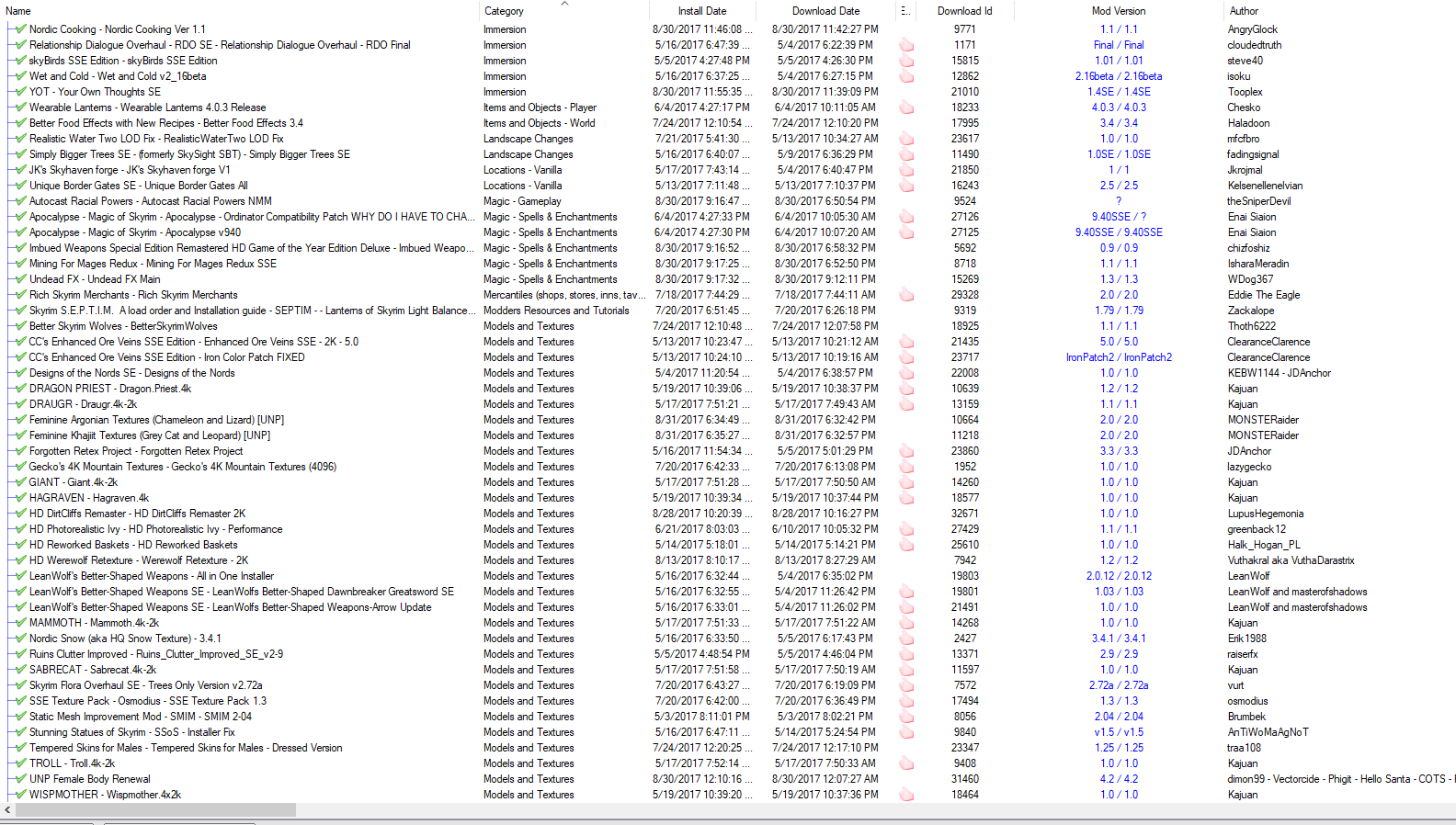Click the '?' version of Autocast Racial Powers
Image resolution: width=1456 pixels, height=825 pixels.
point(1119,201)
